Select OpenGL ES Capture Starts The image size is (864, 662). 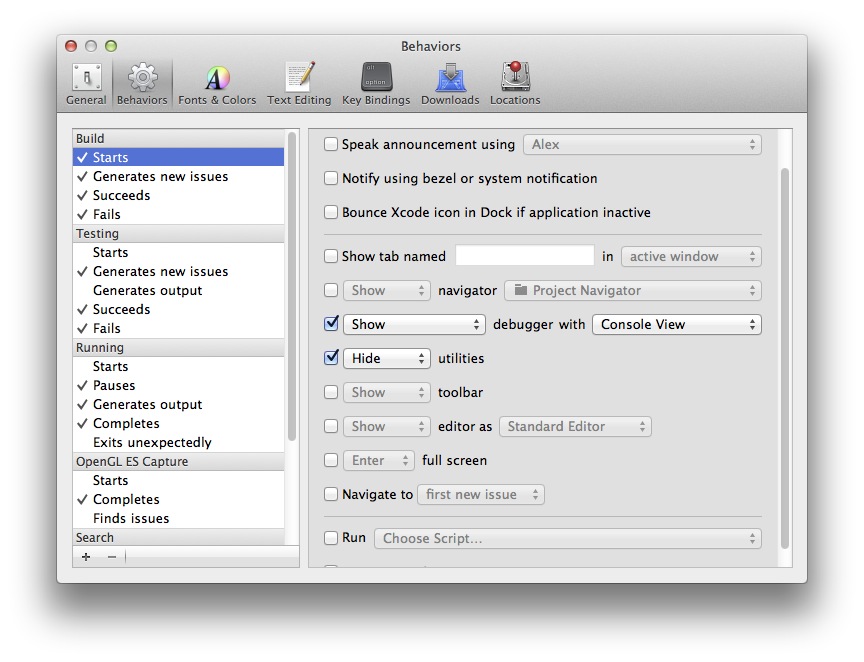point(179,481)
